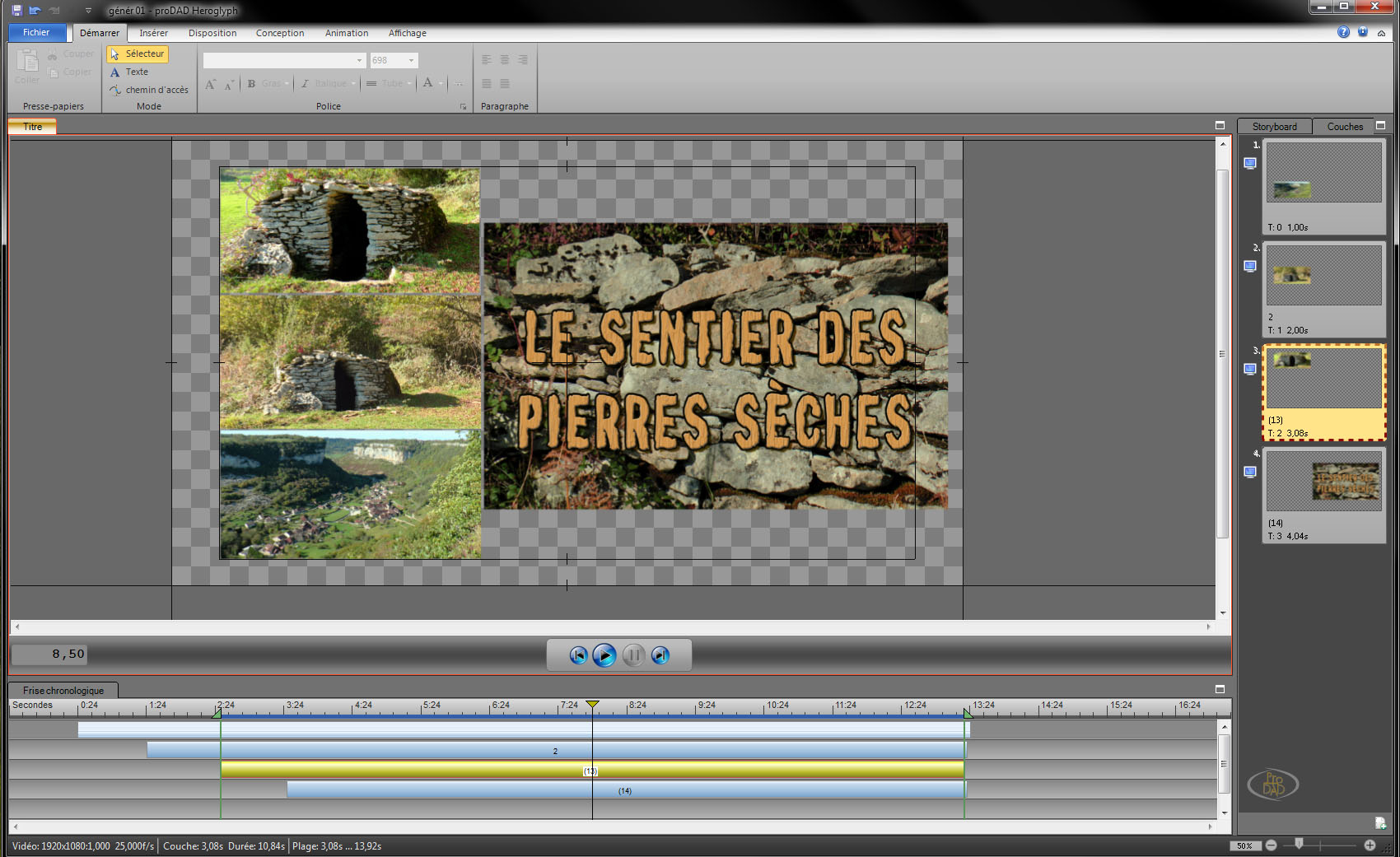The width and height of the screenshot is (1400, 857).
Task: Expand the Tube dropdown arrow
Action: [408, 83]
